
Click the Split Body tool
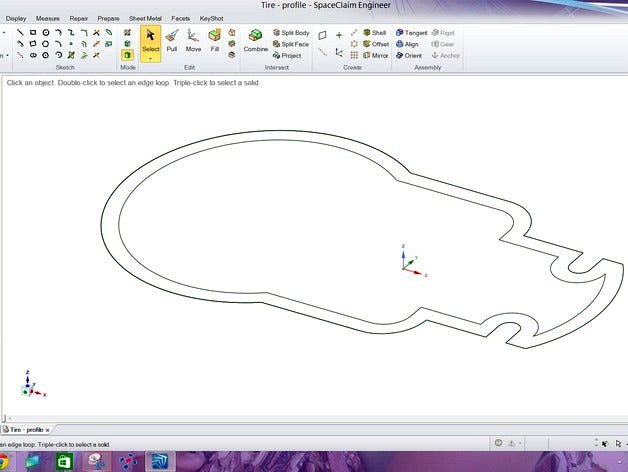click(x=289, y=33)
